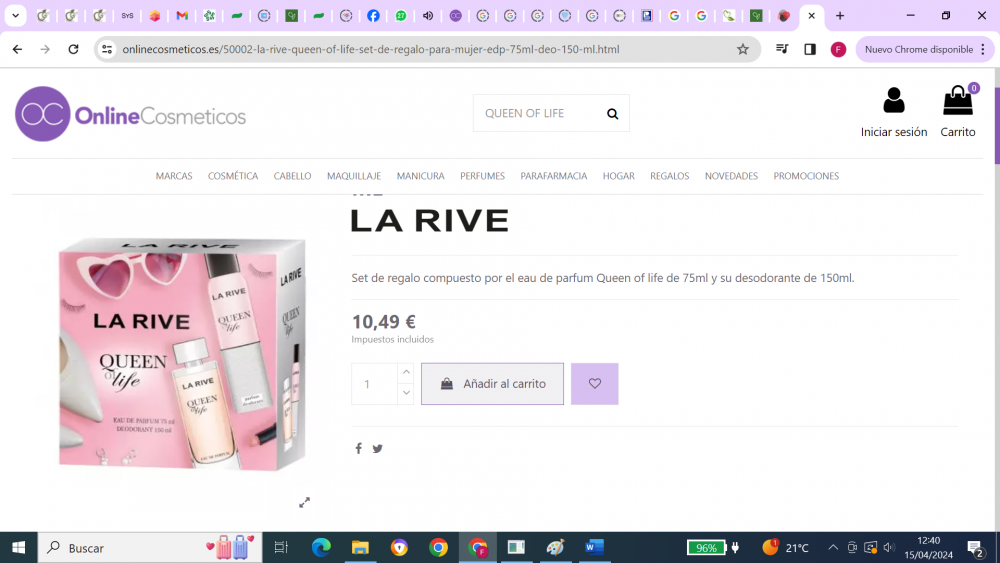1000x563 pixels.
Task: Click the OnlineCosmeticos logo
Action: click(x=130, y=114)
